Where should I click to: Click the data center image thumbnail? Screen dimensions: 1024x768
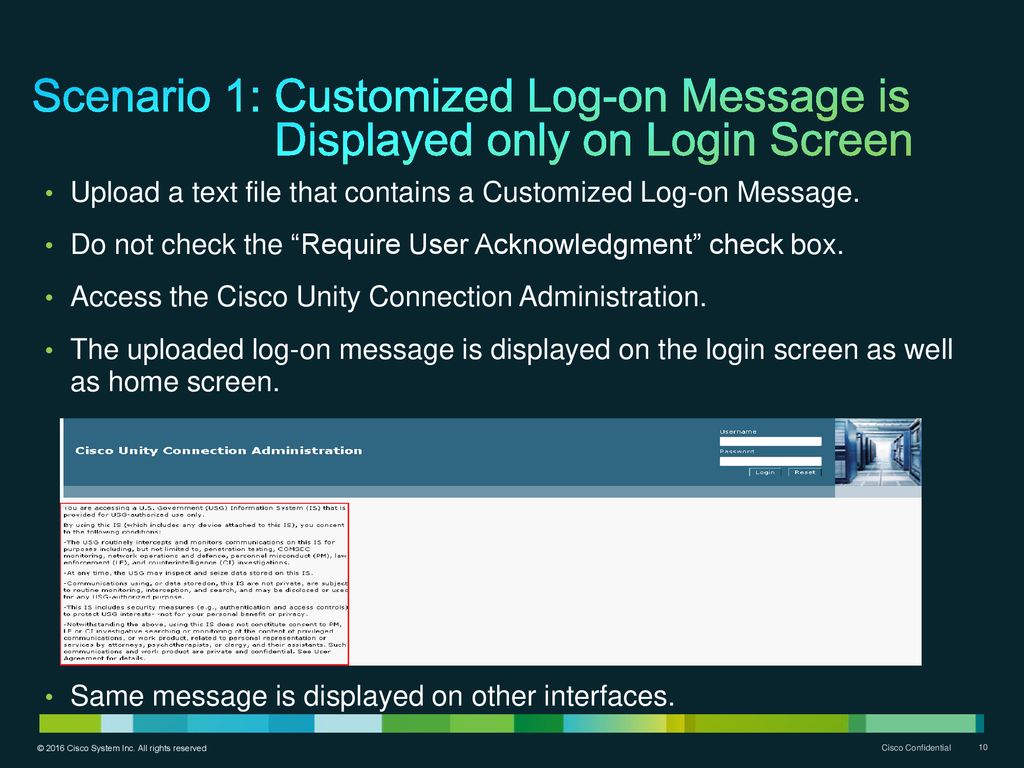pyautogui.click(x=878, y=453)
